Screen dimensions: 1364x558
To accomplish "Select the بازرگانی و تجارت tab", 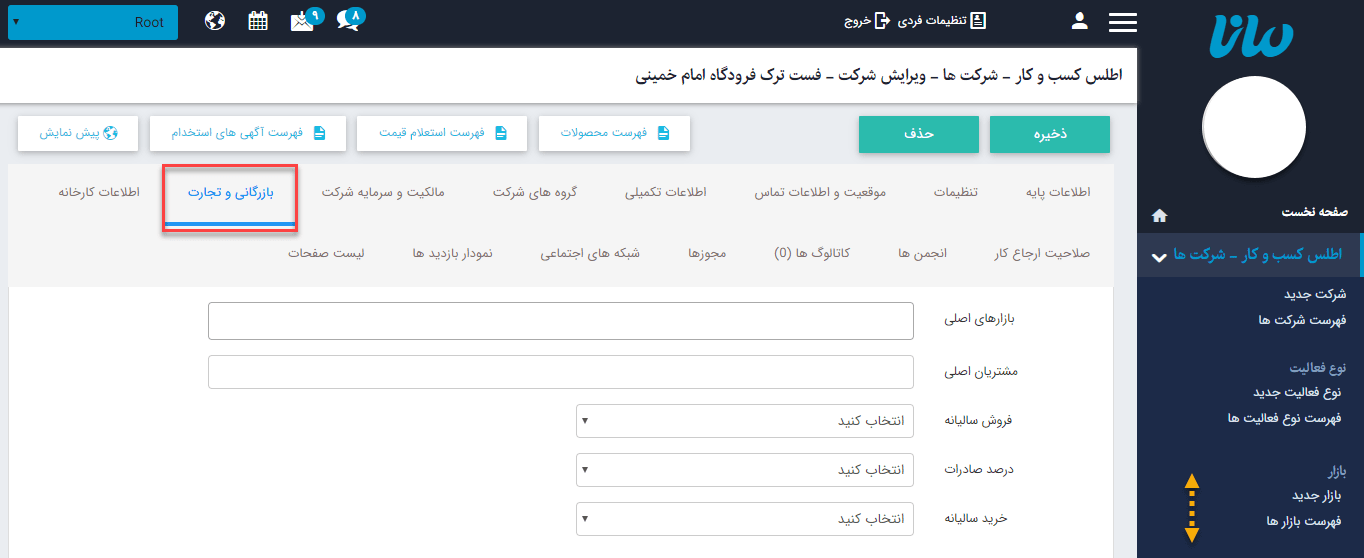I will click(230, 192).
